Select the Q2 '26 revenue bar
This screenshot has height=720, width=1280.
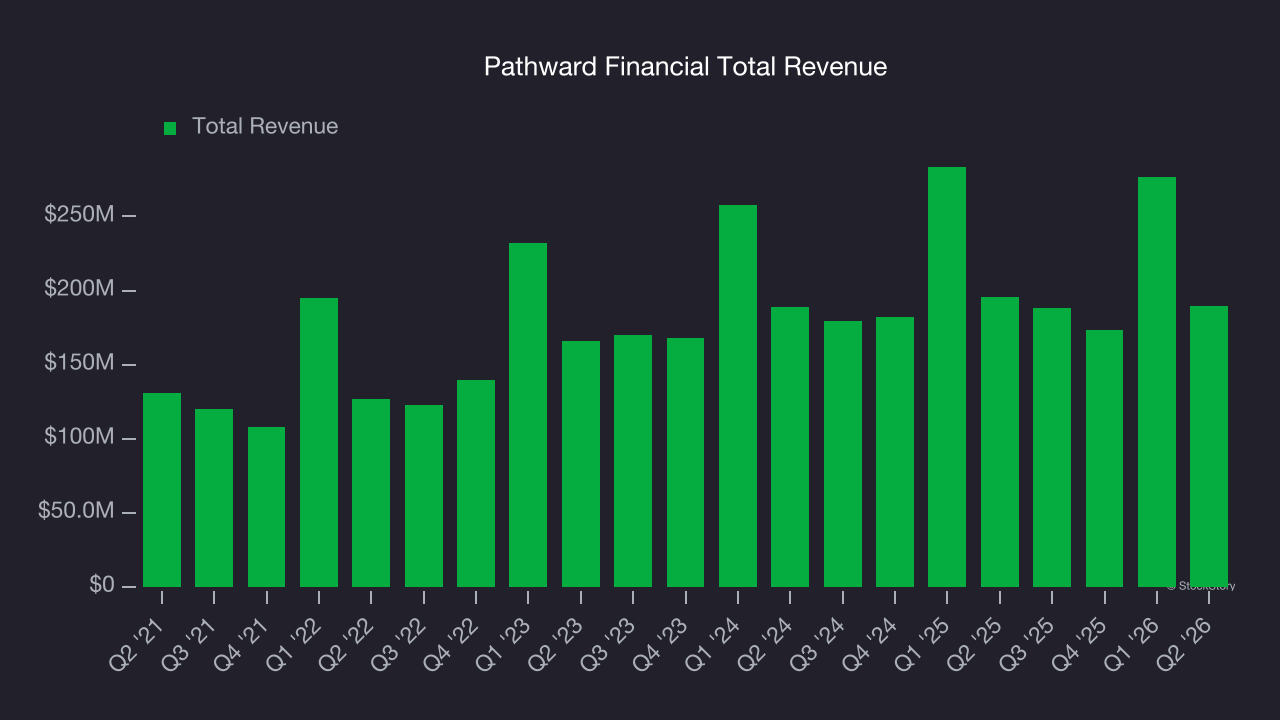click(1209, 446)
